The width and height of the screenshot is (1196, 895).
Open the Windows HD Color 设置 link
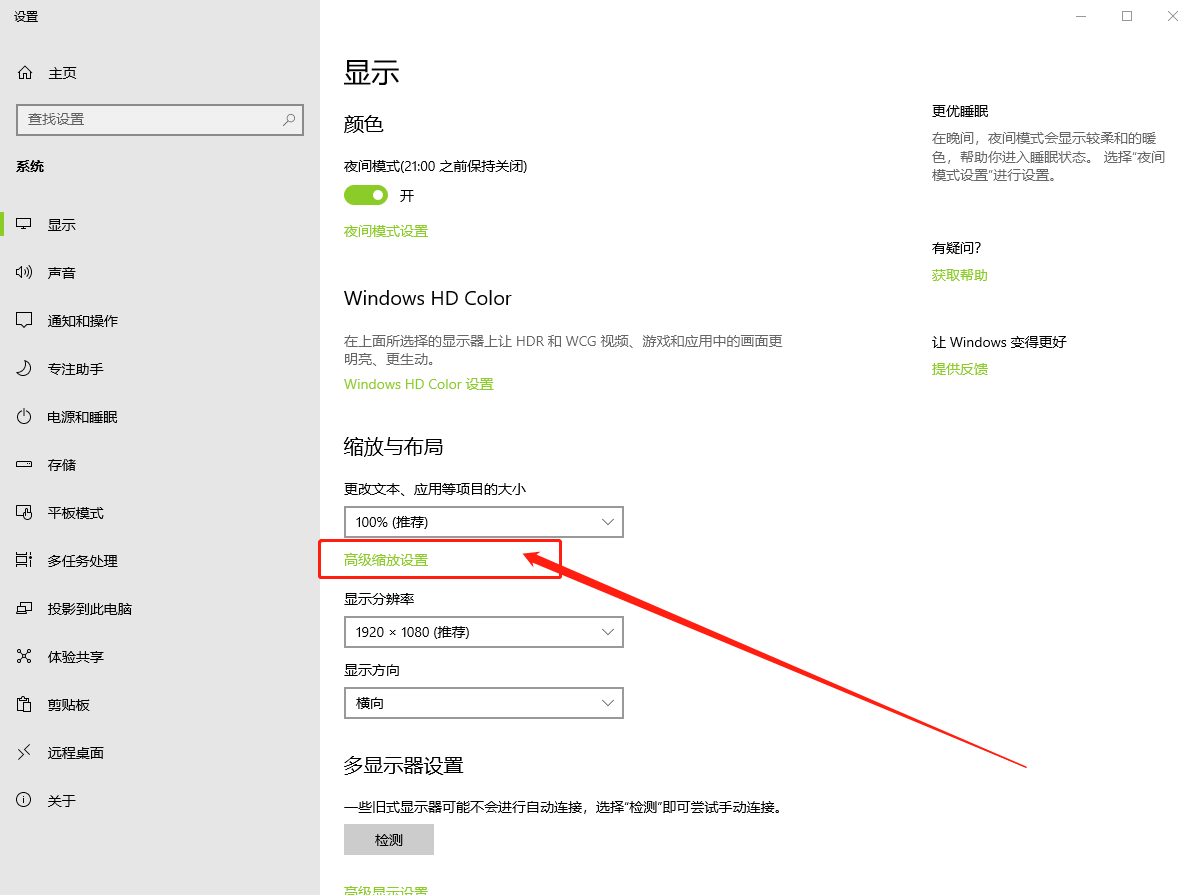click(418, 384)
